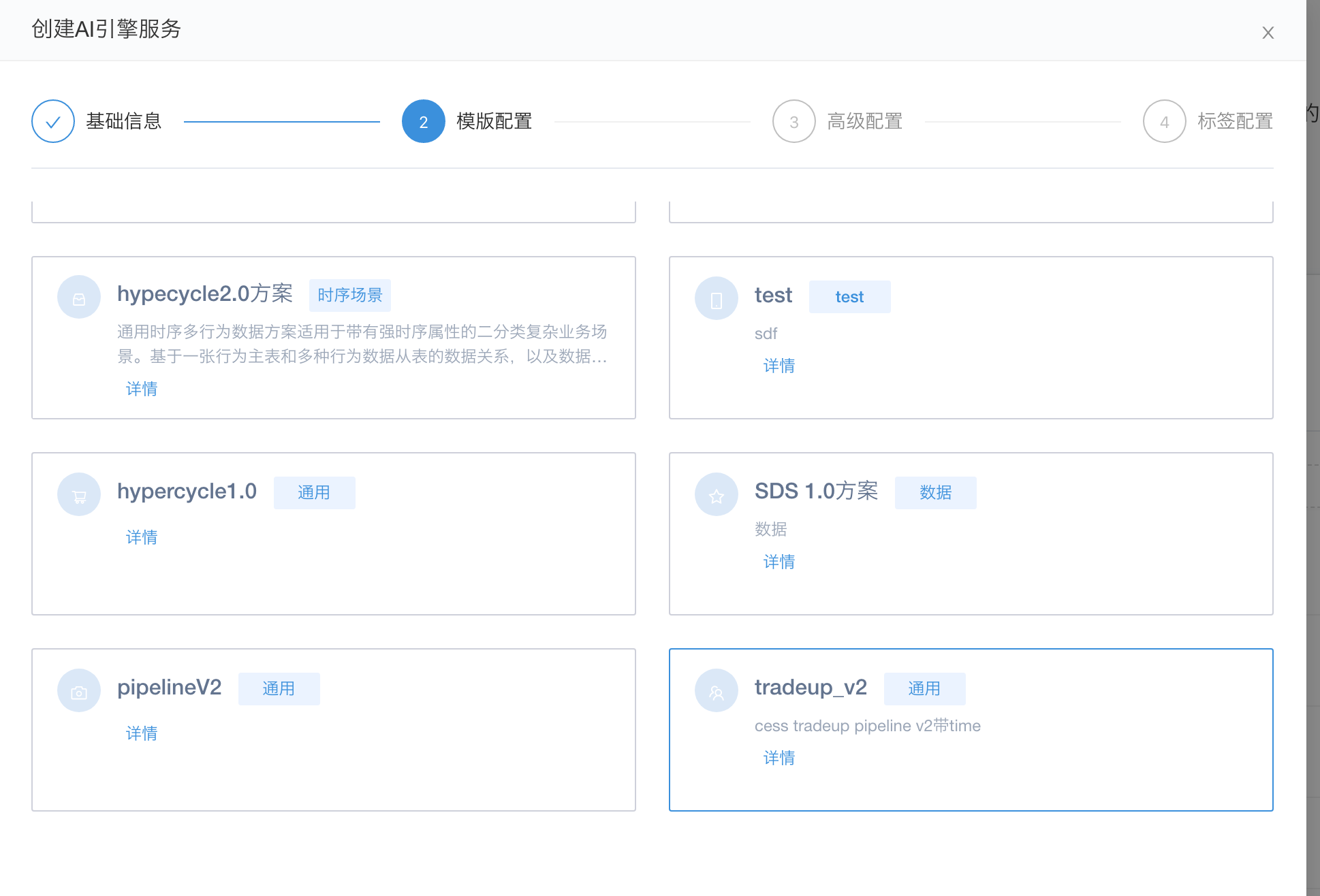Click the test template icon
Viewport: 1320px width, 896px height.
(x=717, y=298)
